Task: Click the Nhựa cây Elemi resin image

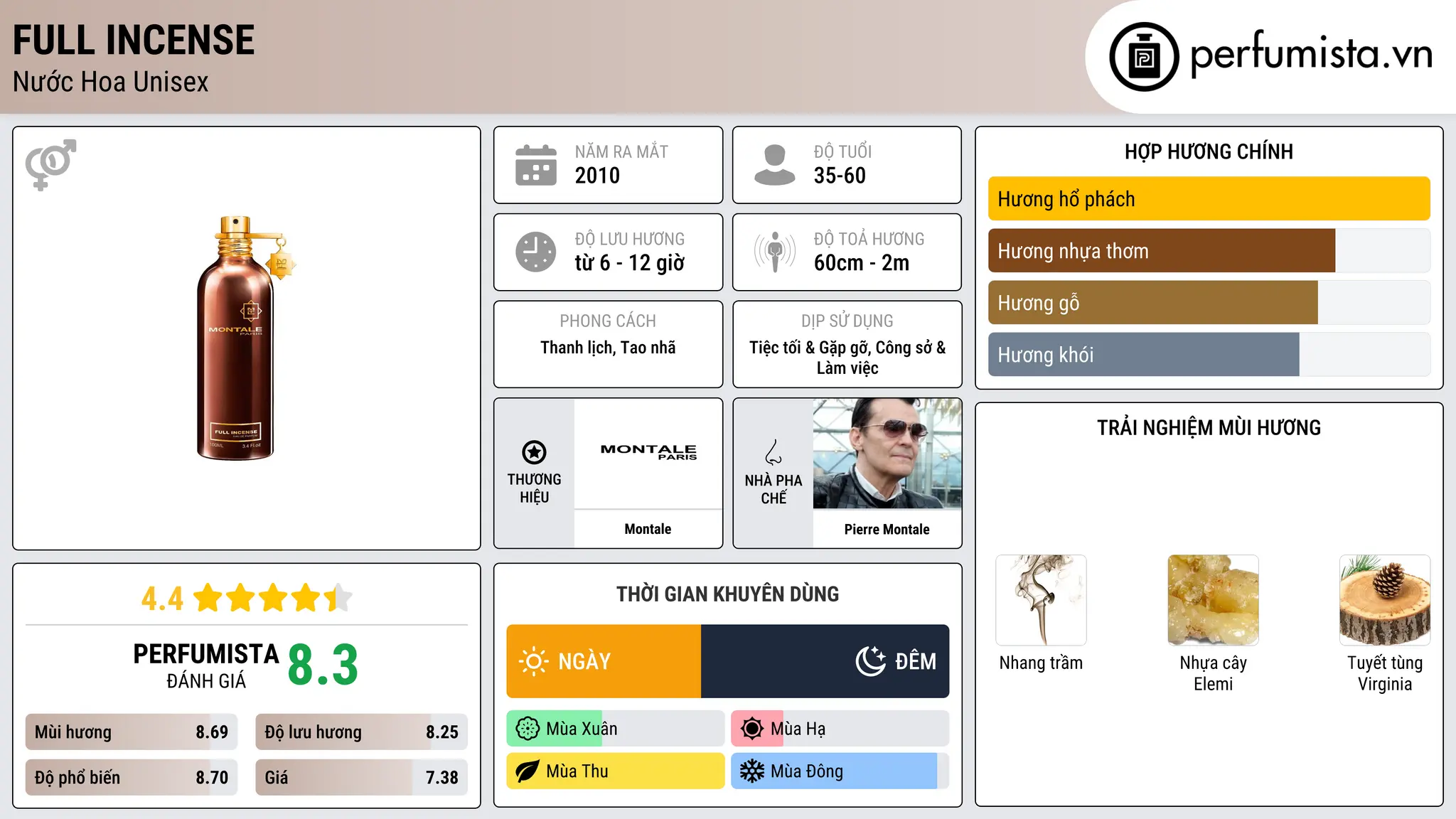Action: (x=1213, y=600)
